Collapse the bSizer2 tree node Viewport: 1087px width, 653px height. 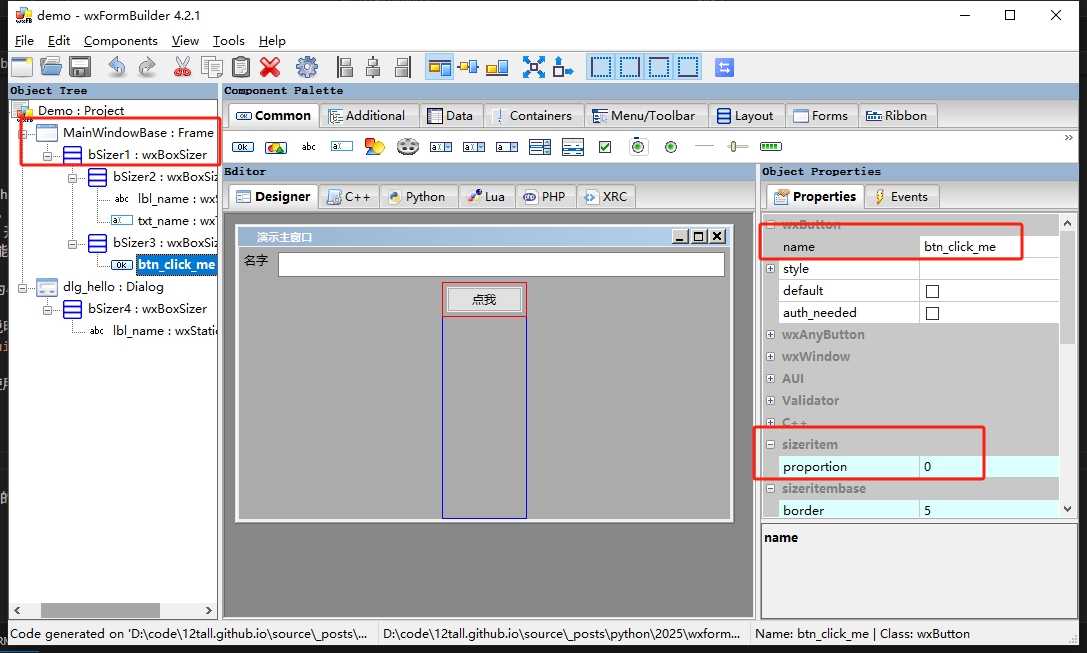coord(72,177)
